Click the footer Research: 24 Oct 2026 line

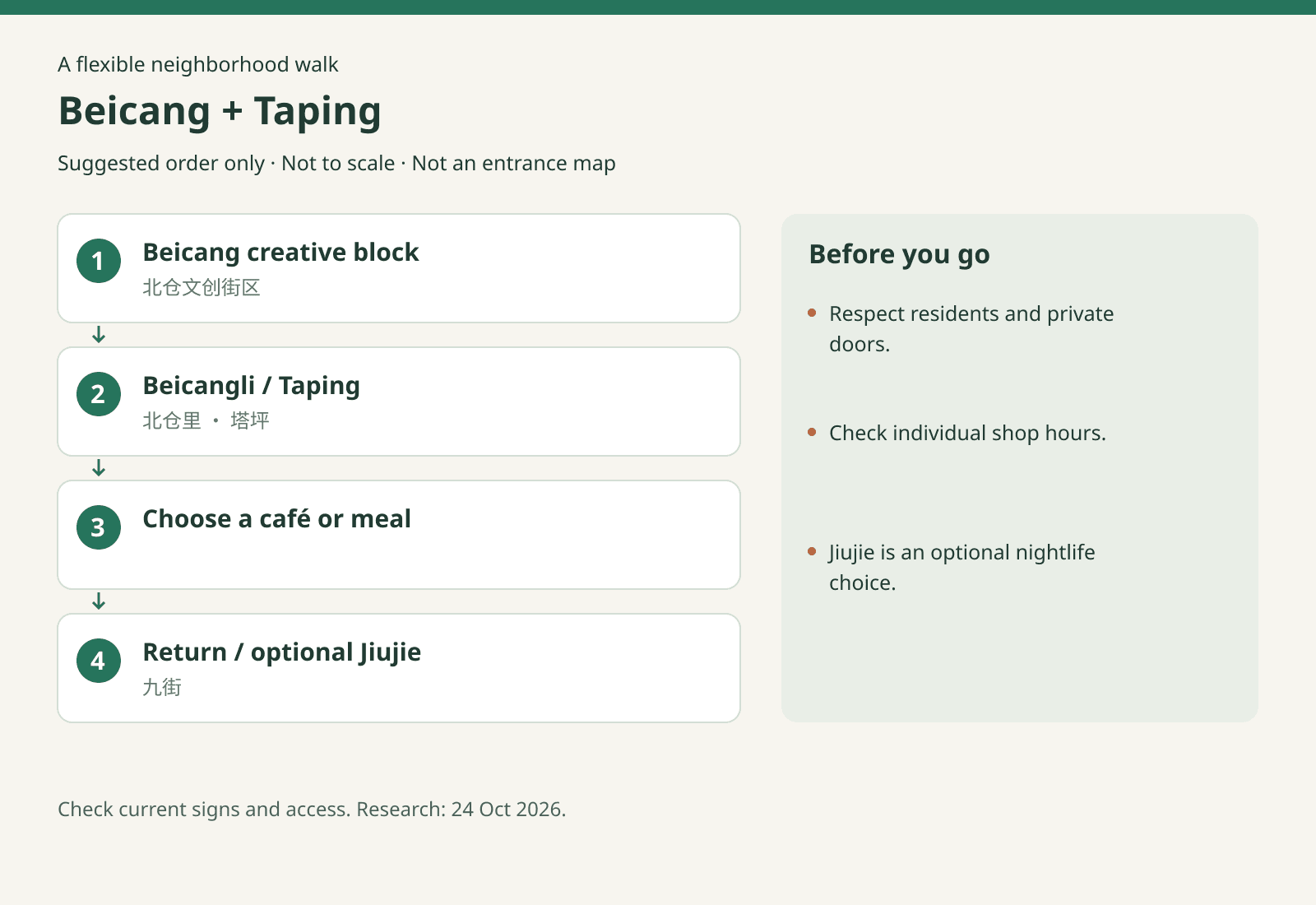312,809
